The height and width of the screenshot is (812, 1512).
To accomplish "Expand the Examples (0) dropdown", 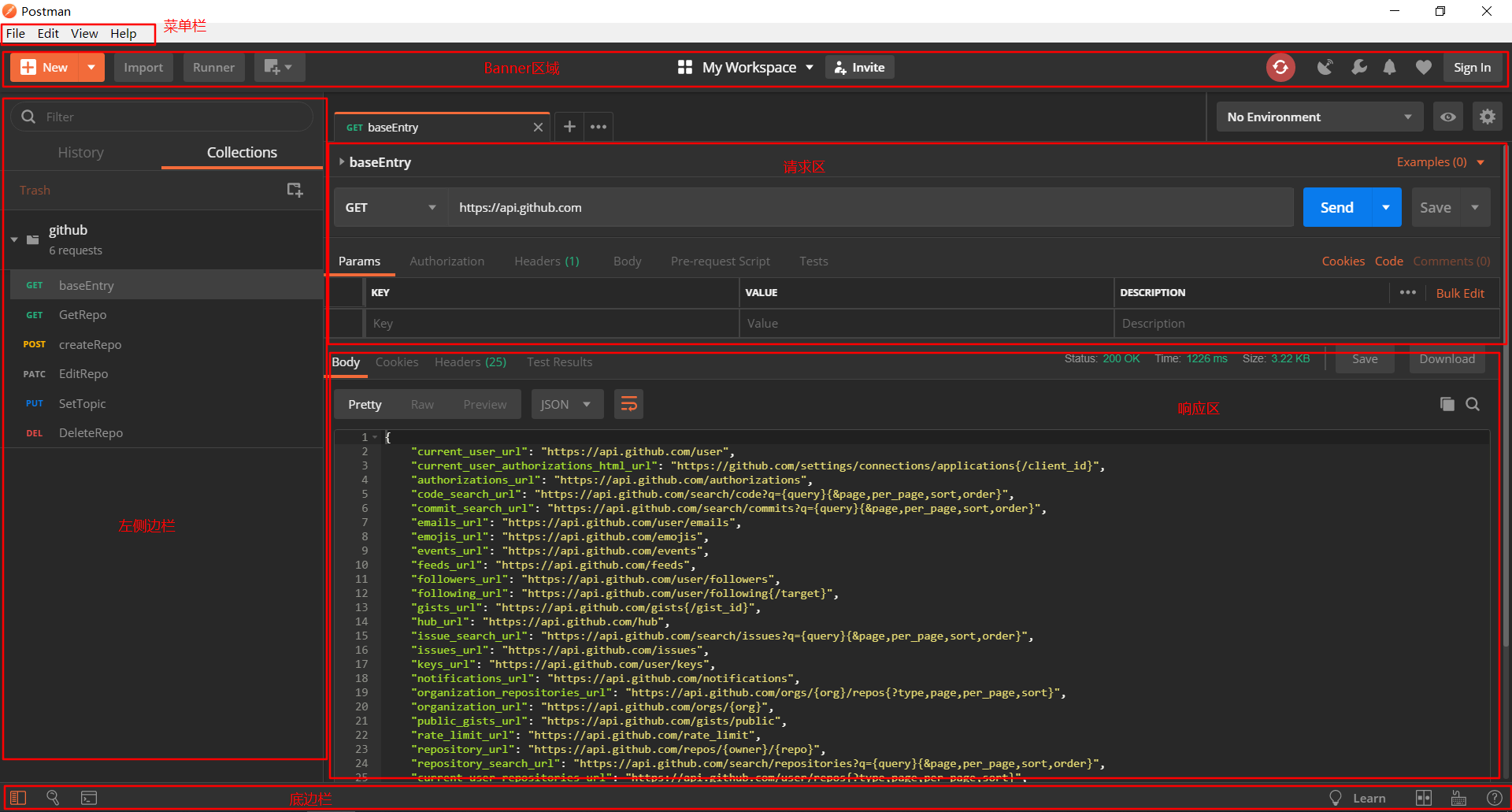I will (1480, 162).
